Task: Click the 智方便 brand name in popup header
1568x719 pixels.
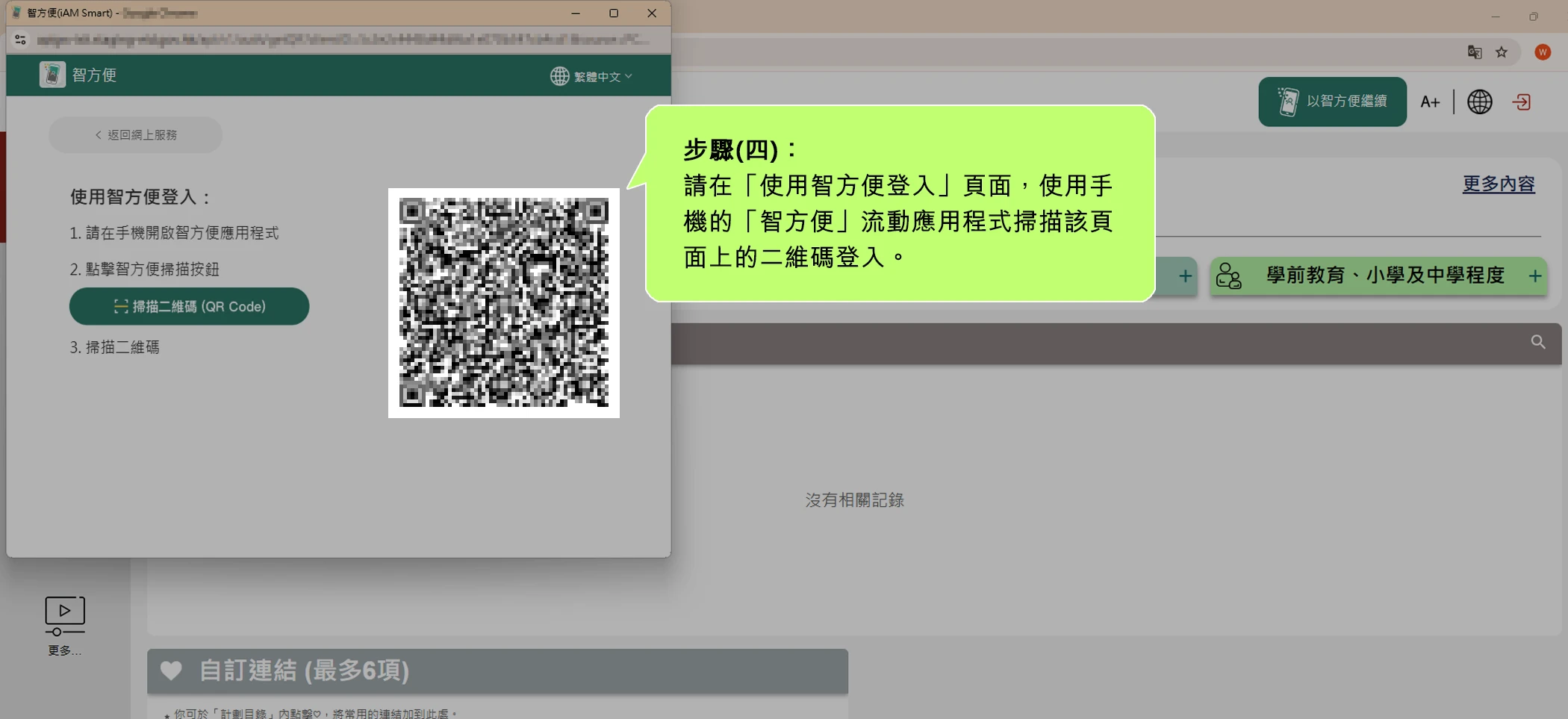Action: [x=94, y=75]
